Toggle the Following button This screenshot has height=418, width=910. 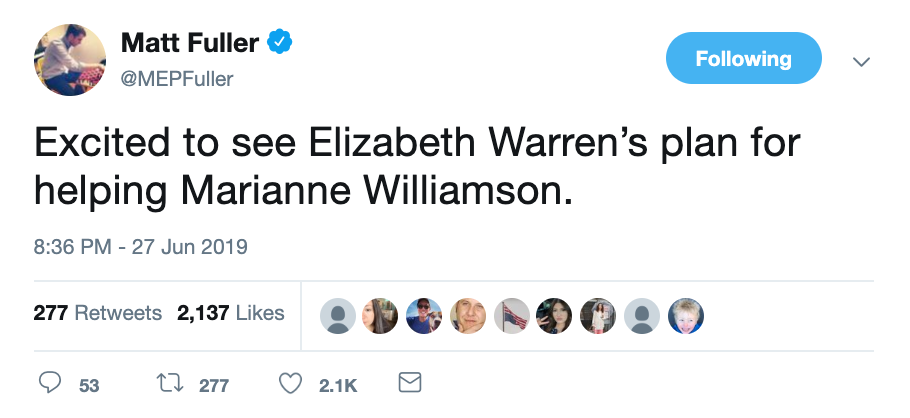pos(743,58)
